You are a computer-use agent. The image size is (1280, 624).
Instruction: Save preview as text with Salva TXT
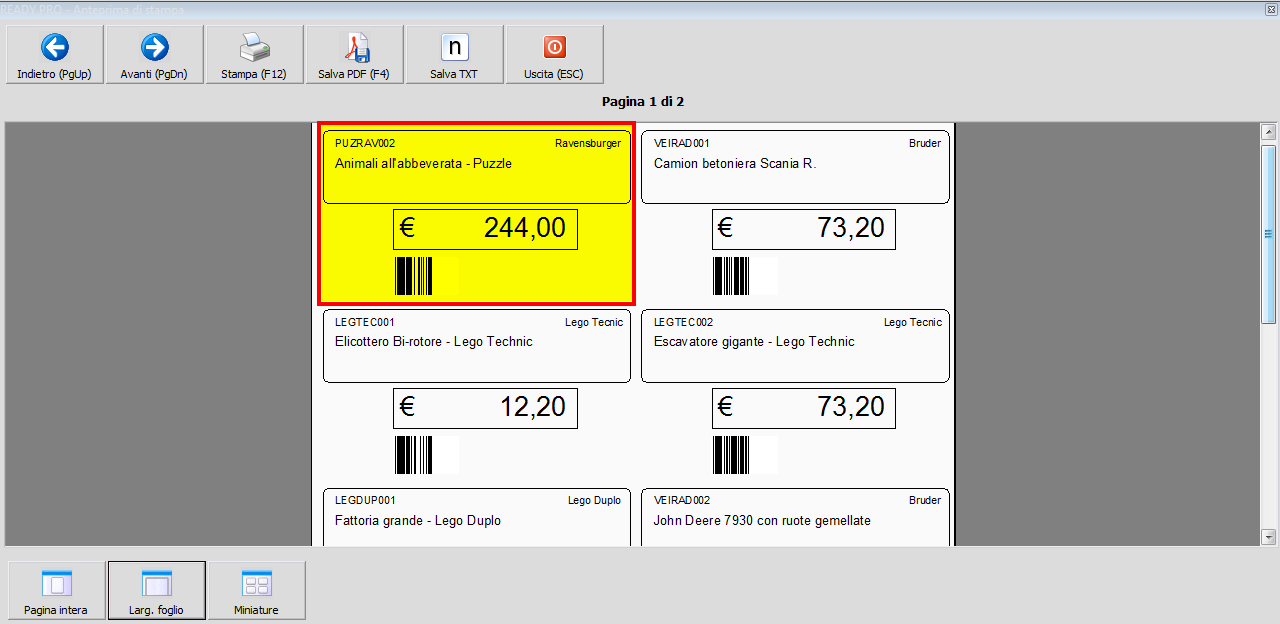[455, 54]
